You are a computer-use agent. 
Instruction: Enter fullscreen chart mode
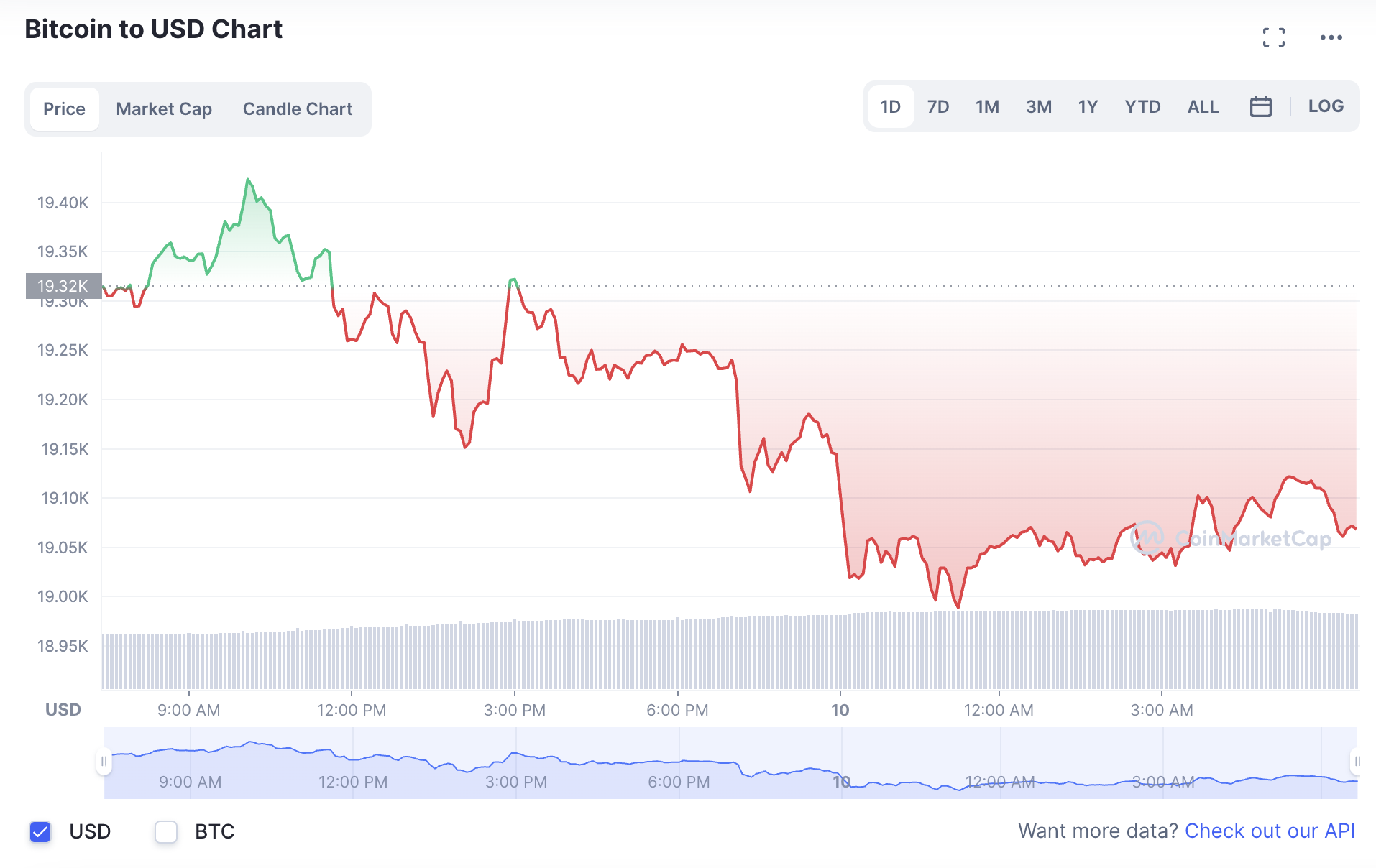point(1273,37)
